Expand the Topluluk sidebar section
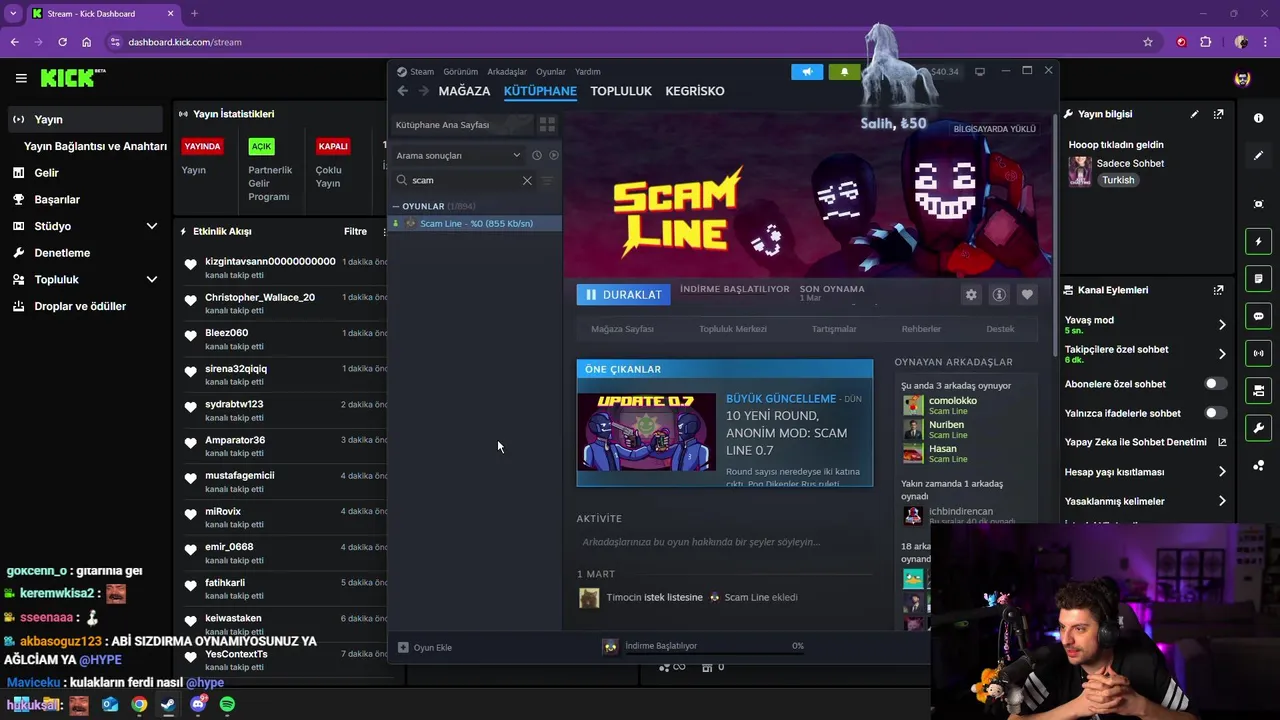Image resolution: width=1280 pixels, height=720 pixels. (151, 279)
